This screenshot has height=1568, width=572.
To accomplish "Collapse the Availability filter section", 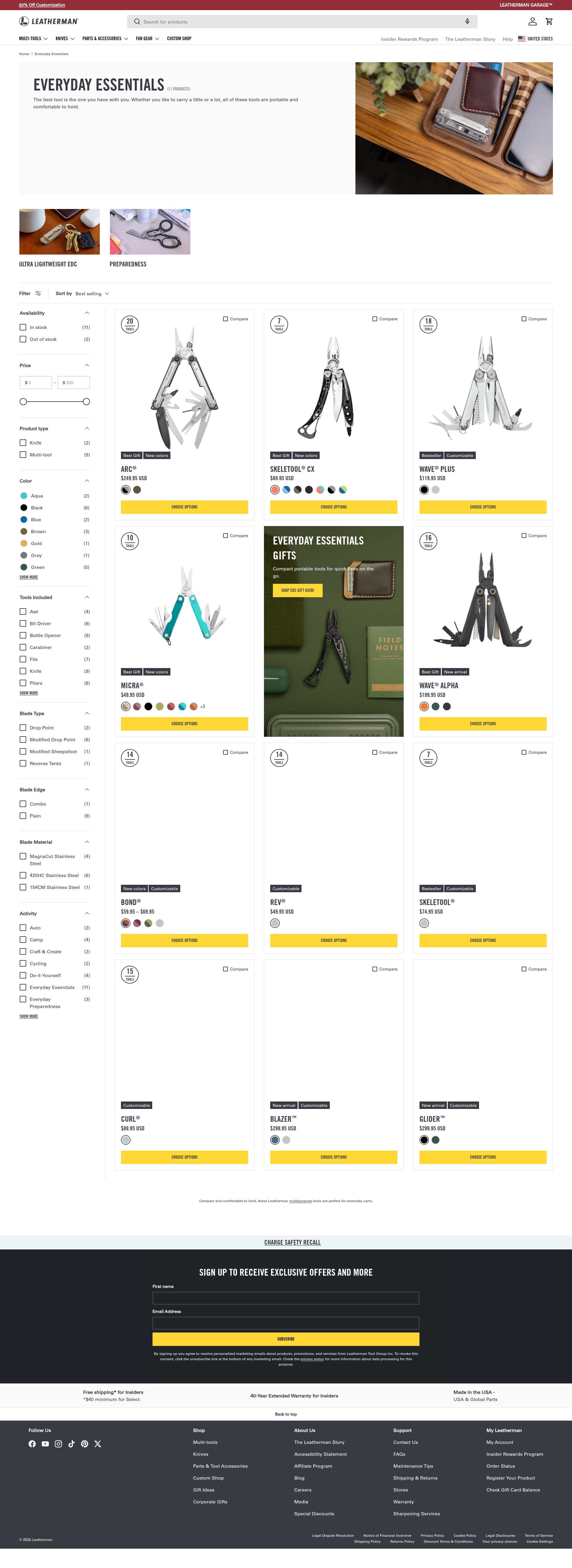I will click(87, 313).
